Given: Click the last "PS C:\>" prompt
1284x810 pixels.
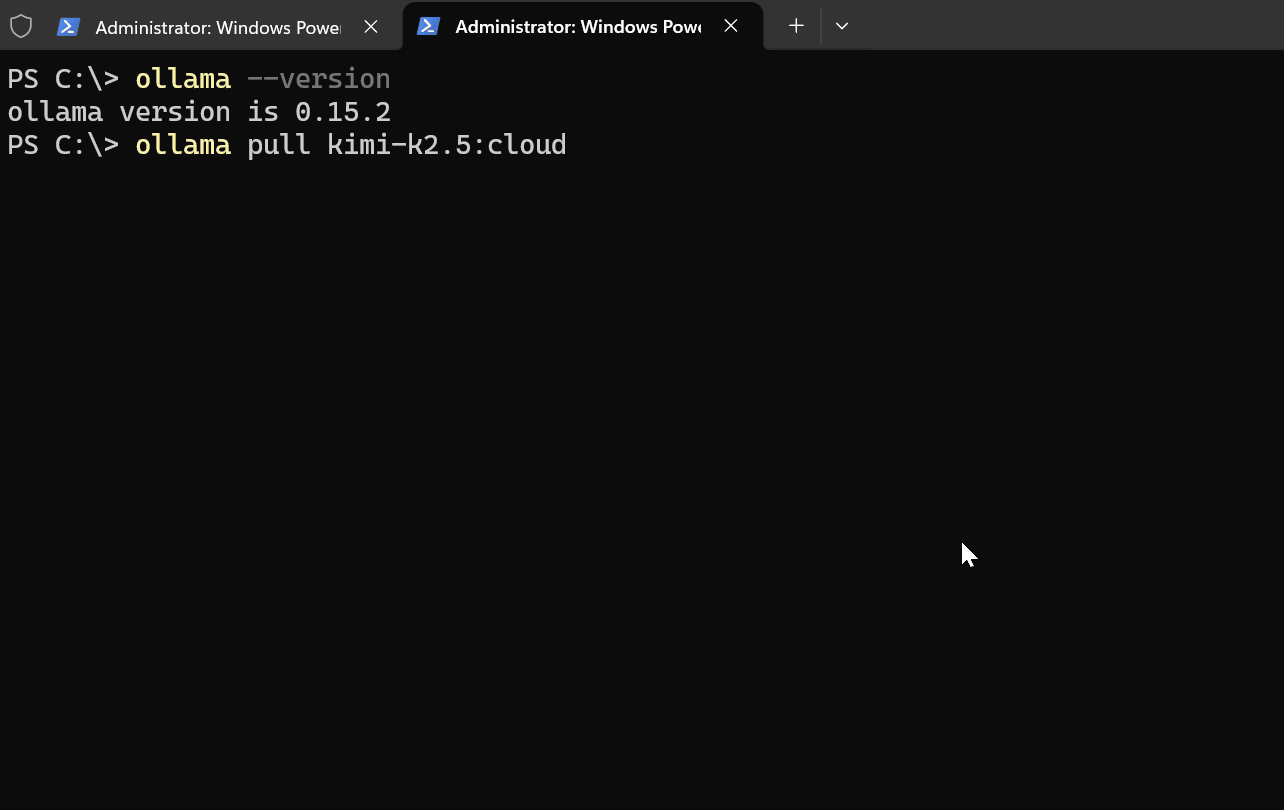Looking at the screenshot, I should (x=62, y=145).
